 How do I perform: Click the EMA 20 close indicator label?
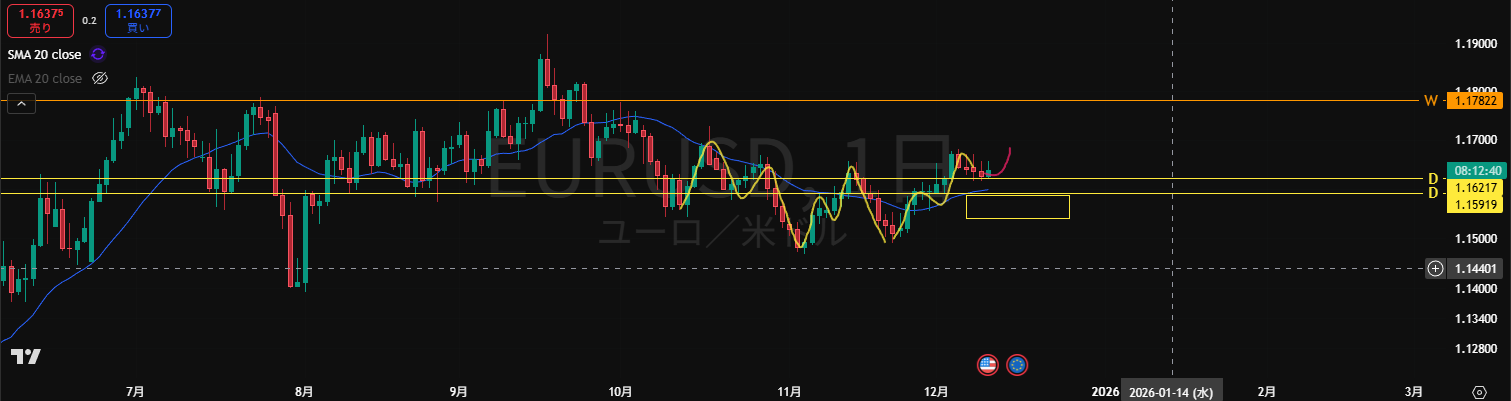pyautogui.click(x=44, y=78)
